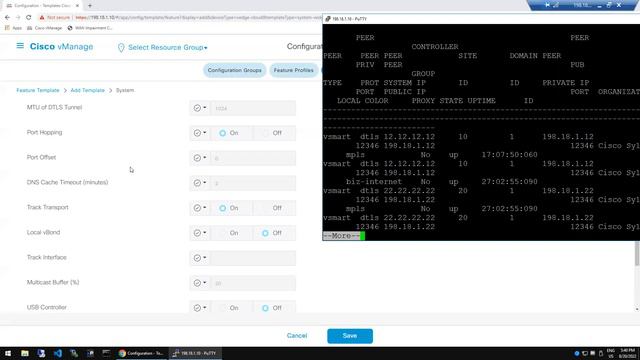The width and height of the screenshot is (640, 360).
Task: Switch to Chrome Configuration window in taskbar
Action: (141, 353)
